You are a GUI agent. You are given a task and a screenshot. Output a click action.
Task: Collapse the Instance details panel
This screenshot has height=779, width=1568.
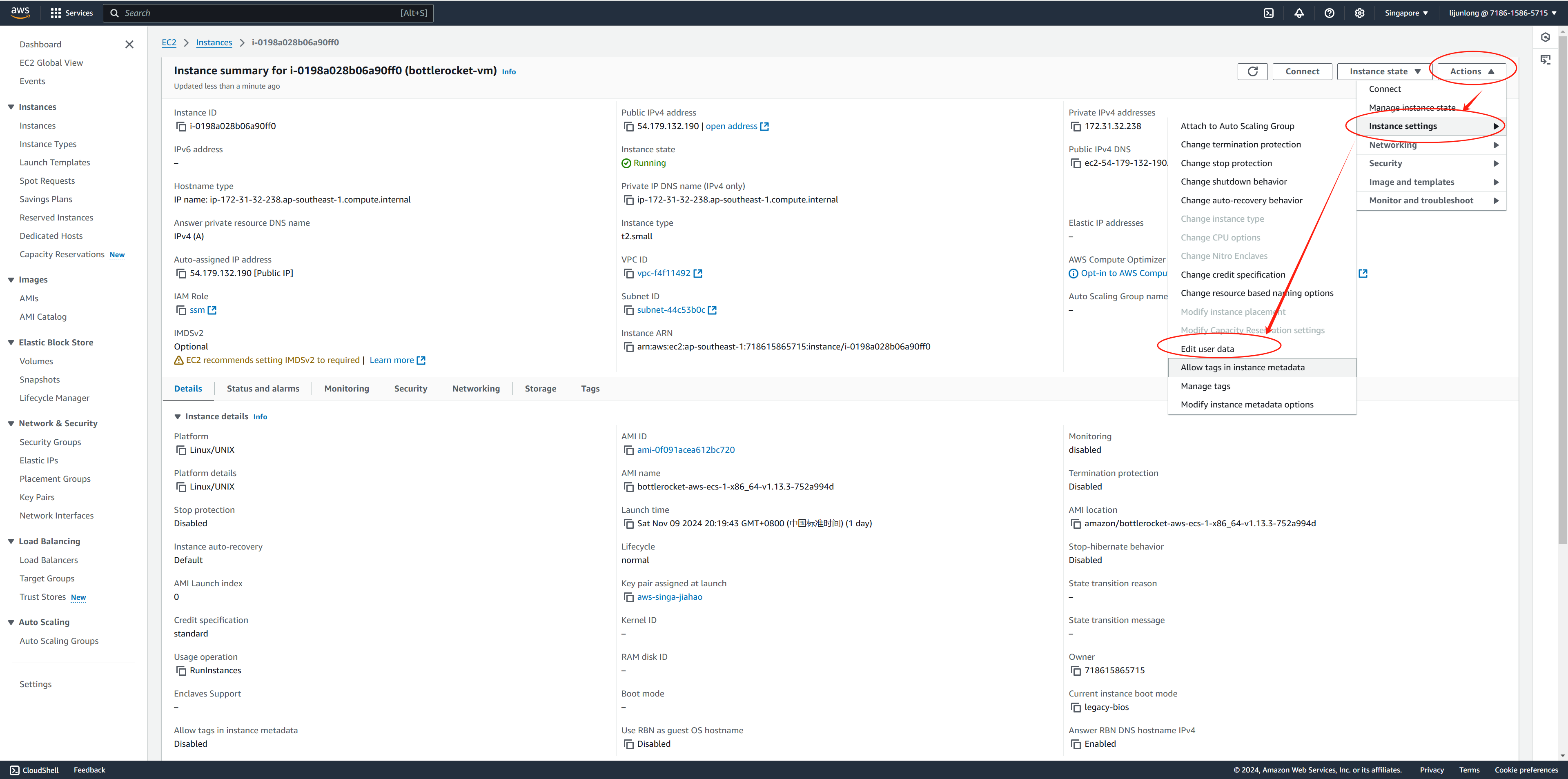178,417
